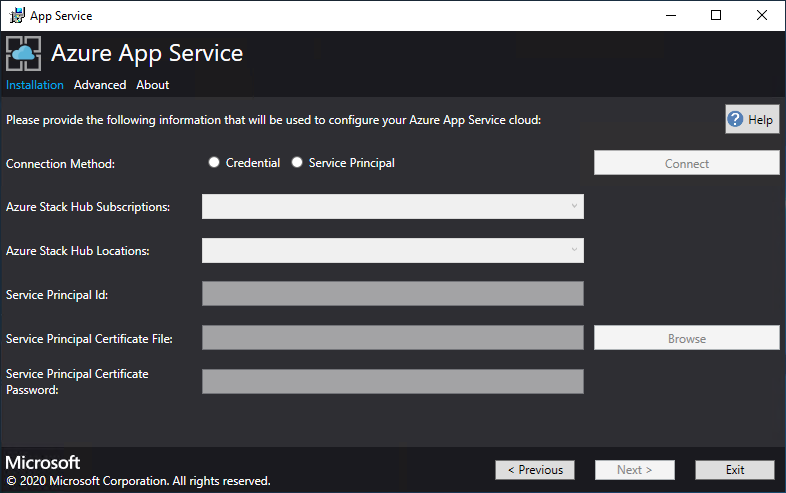Switch to the Installation tab

(x=35, y=85)
